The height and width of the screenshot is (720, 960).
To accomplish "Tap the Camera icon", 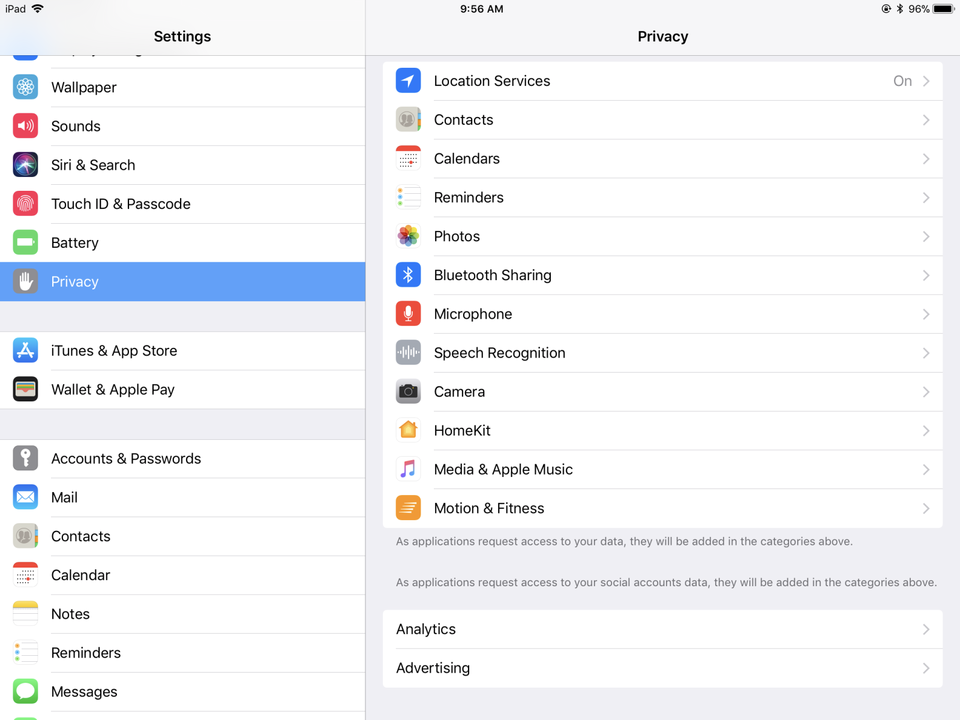I will click(x=408, y=392).
